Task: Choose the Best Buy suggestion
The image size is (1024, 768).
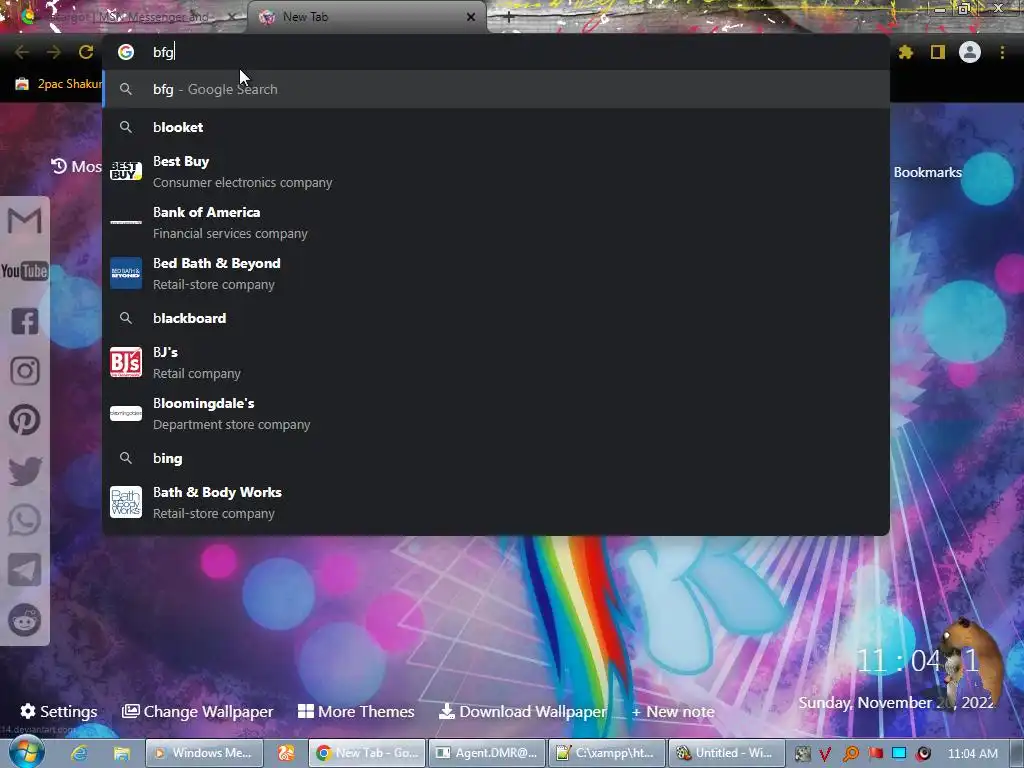Action: pos(496,172)
